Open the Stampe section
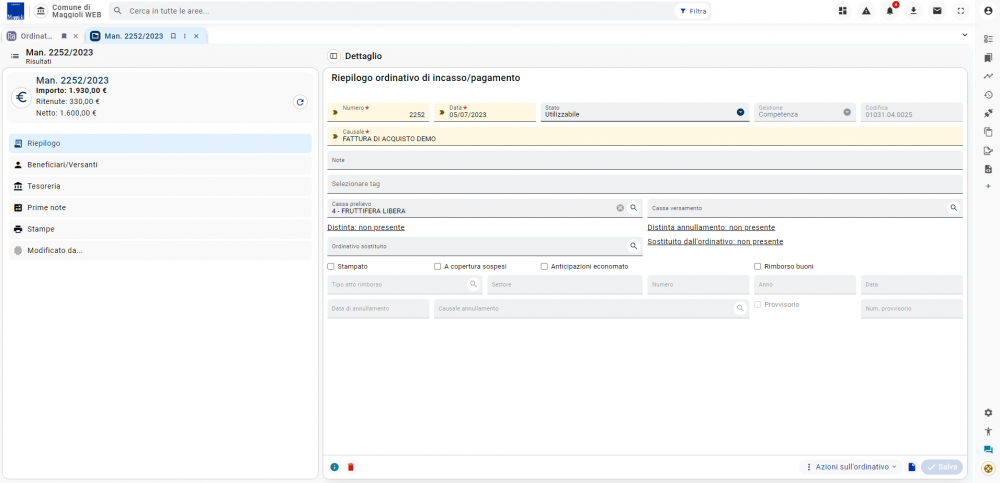 (x=160, y=229)
